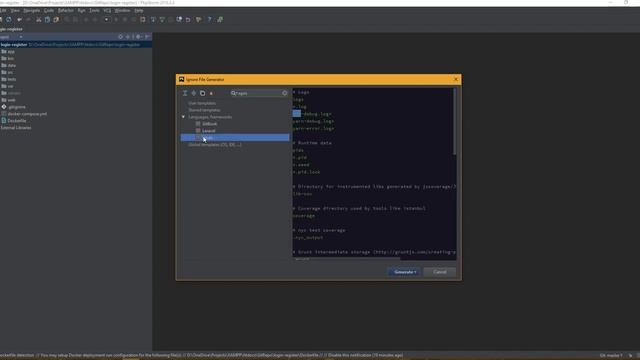Click the orange square icon in the toolbar

point(143,20)
